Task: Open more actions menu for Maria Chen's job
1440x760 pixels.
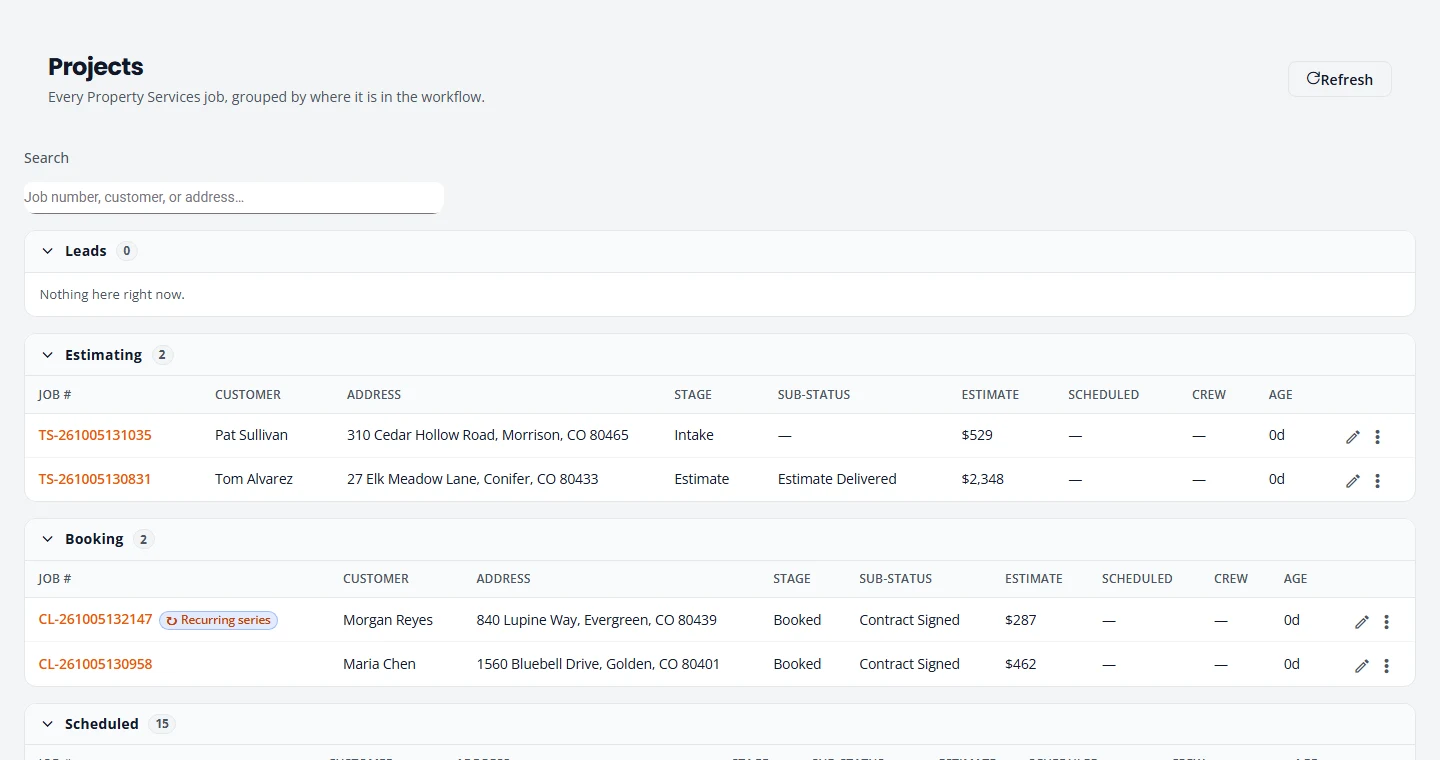Action: click(1386, 666)
